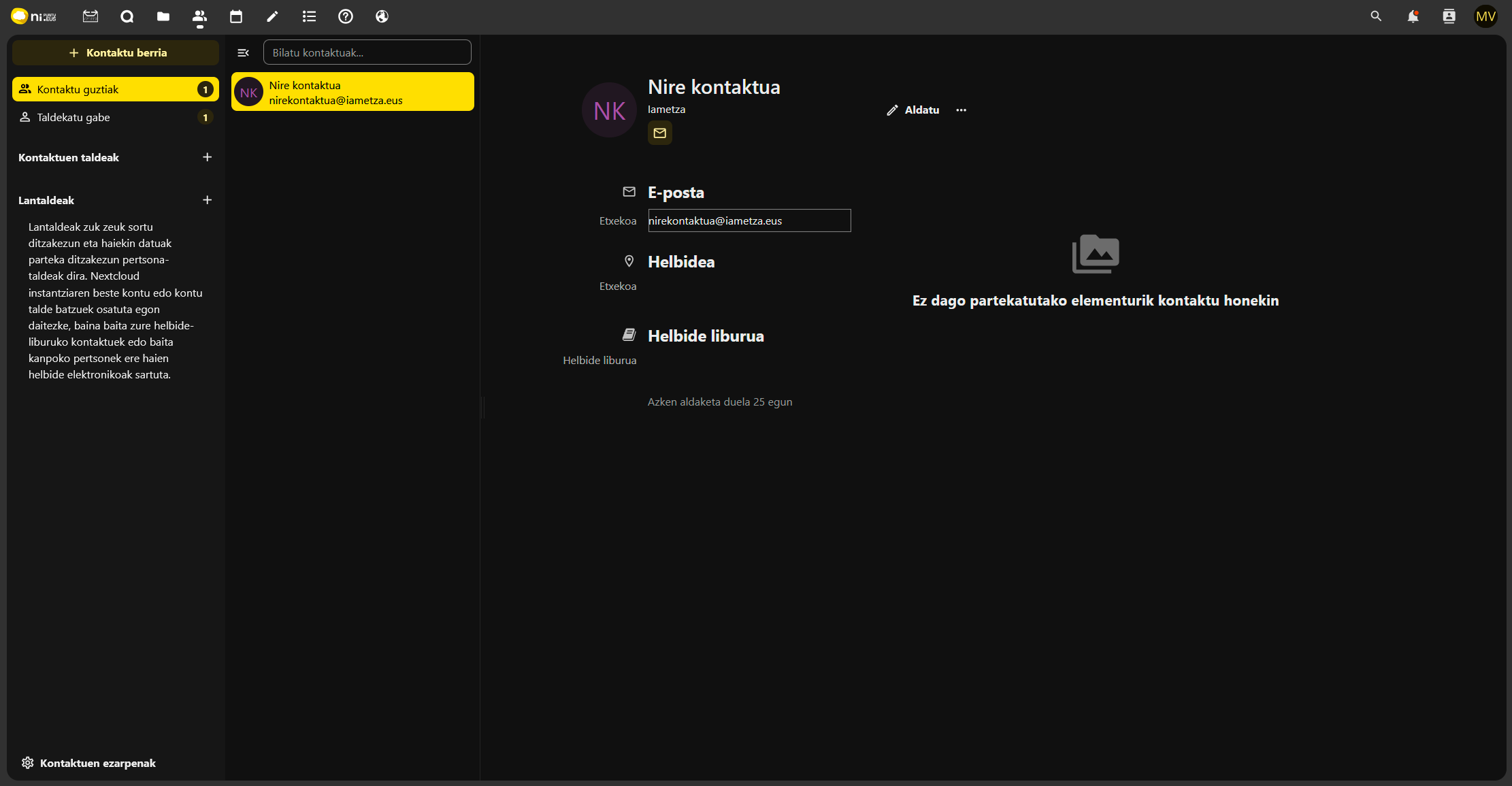Click the email envelope icon under Iametza
The width and height of the screenshot is (1512, 786).
pos(659,133)
